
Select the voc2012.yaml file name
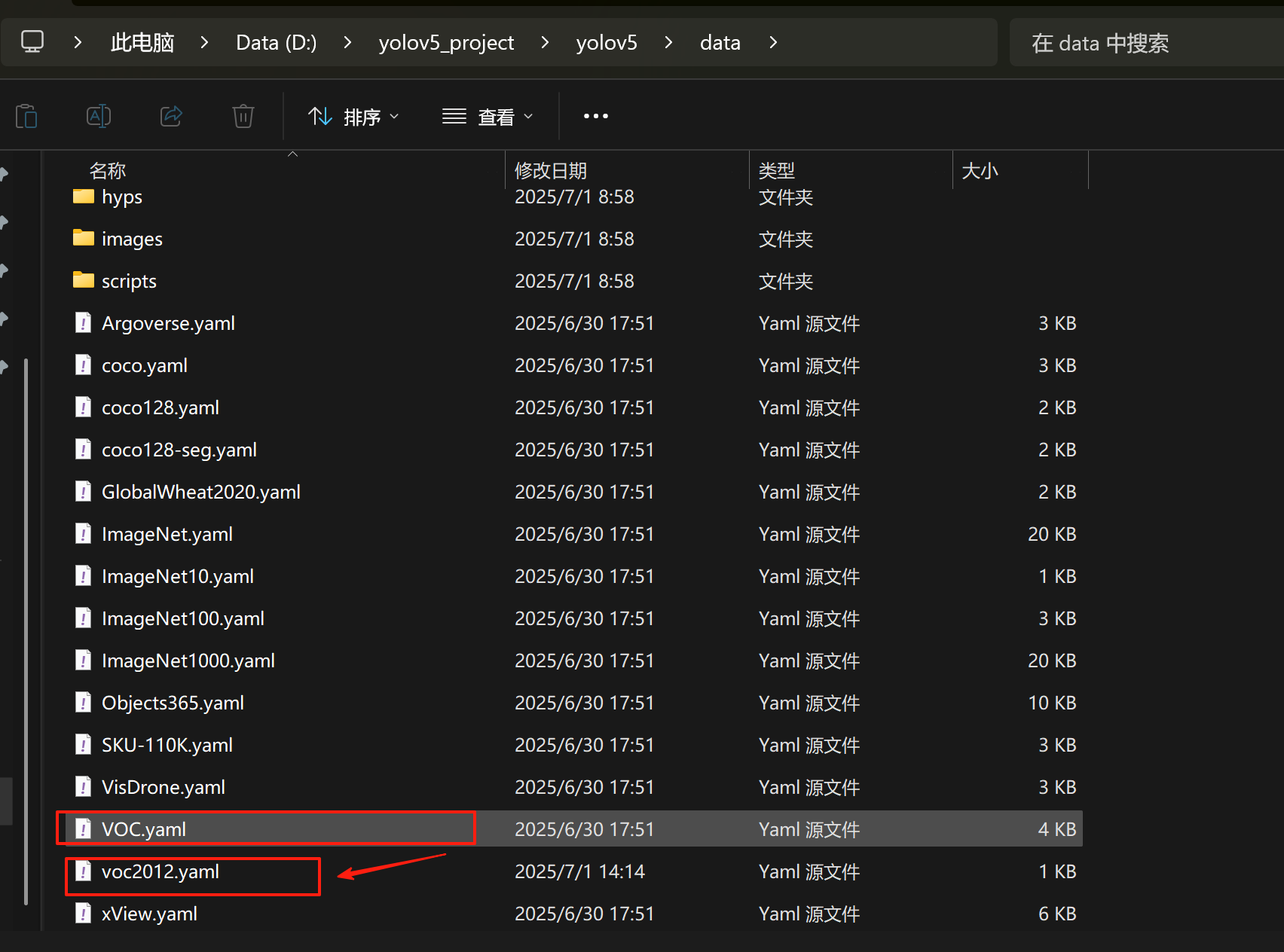coord(160,871)
